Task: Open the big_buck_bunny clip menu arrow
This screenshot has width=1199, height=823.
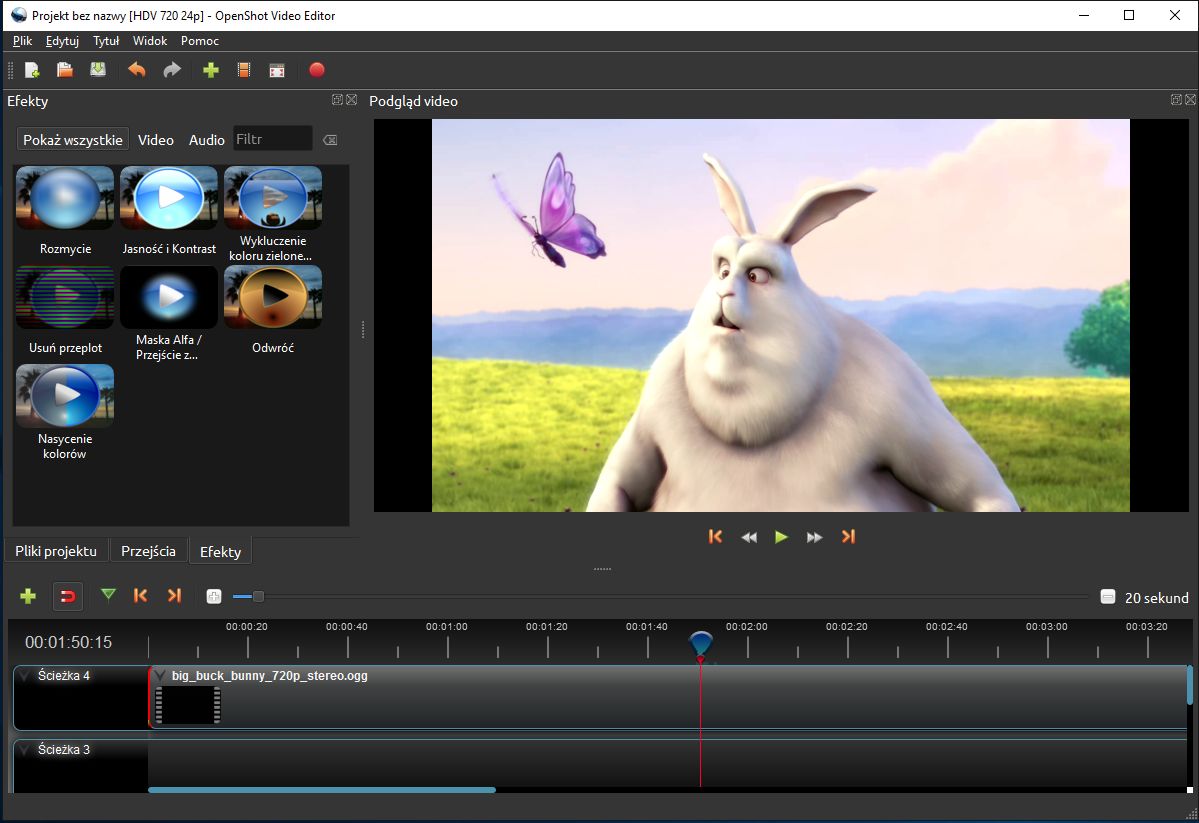Action: 160,675
